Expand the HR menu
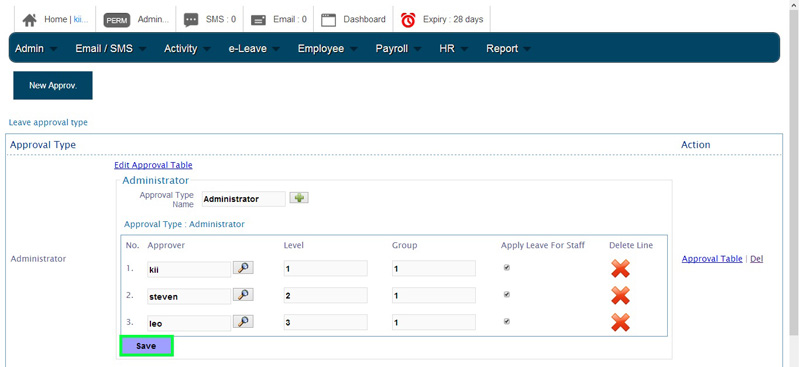 click(454, 48)
